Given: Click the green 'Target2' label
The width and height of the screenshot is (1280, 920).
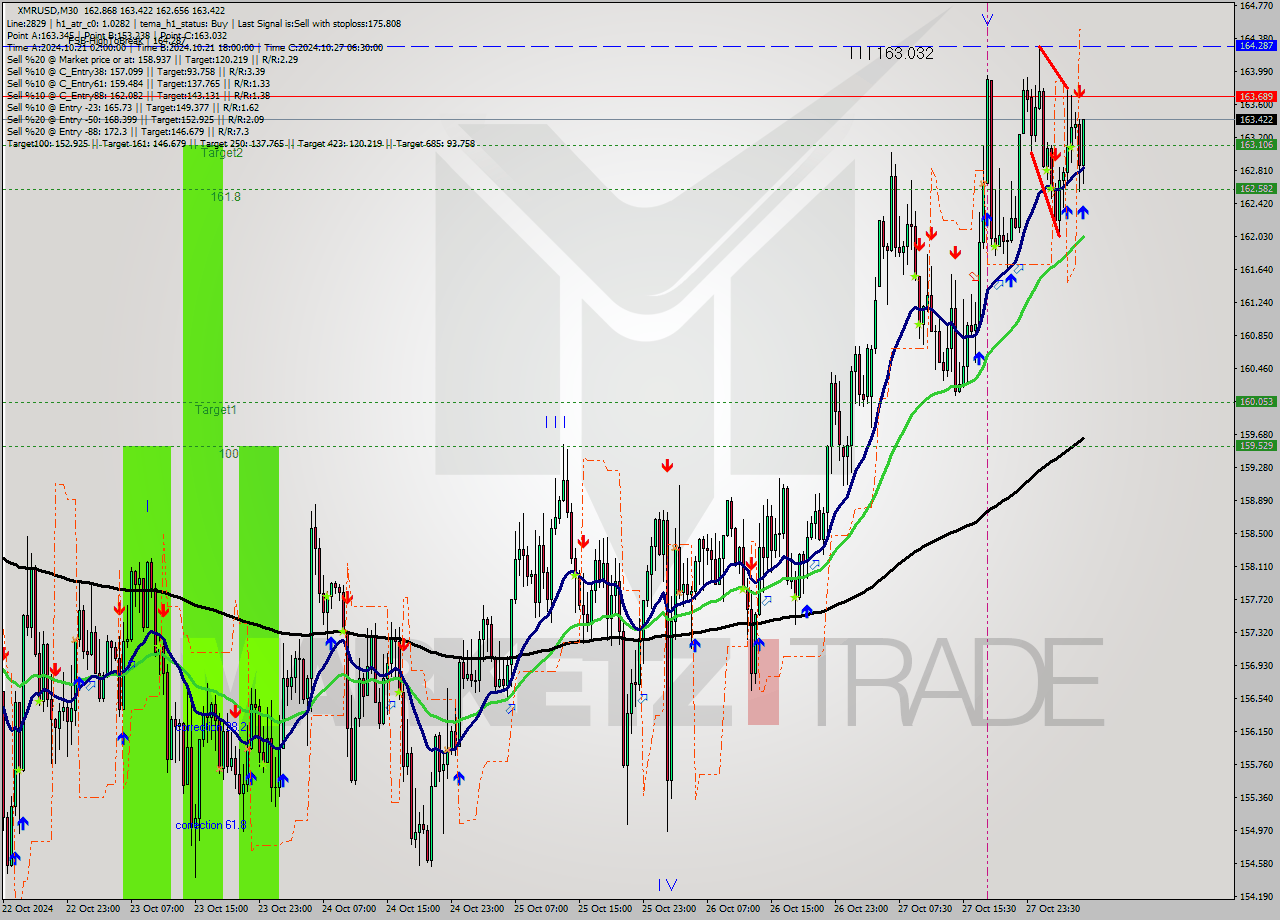Looking at the screenshot, I should coord(221,153).
